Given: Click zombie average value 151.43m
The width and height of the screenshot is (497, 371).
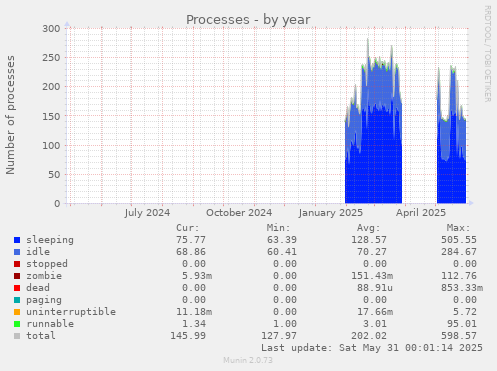Looking at the screenshot, I should 372,276.
